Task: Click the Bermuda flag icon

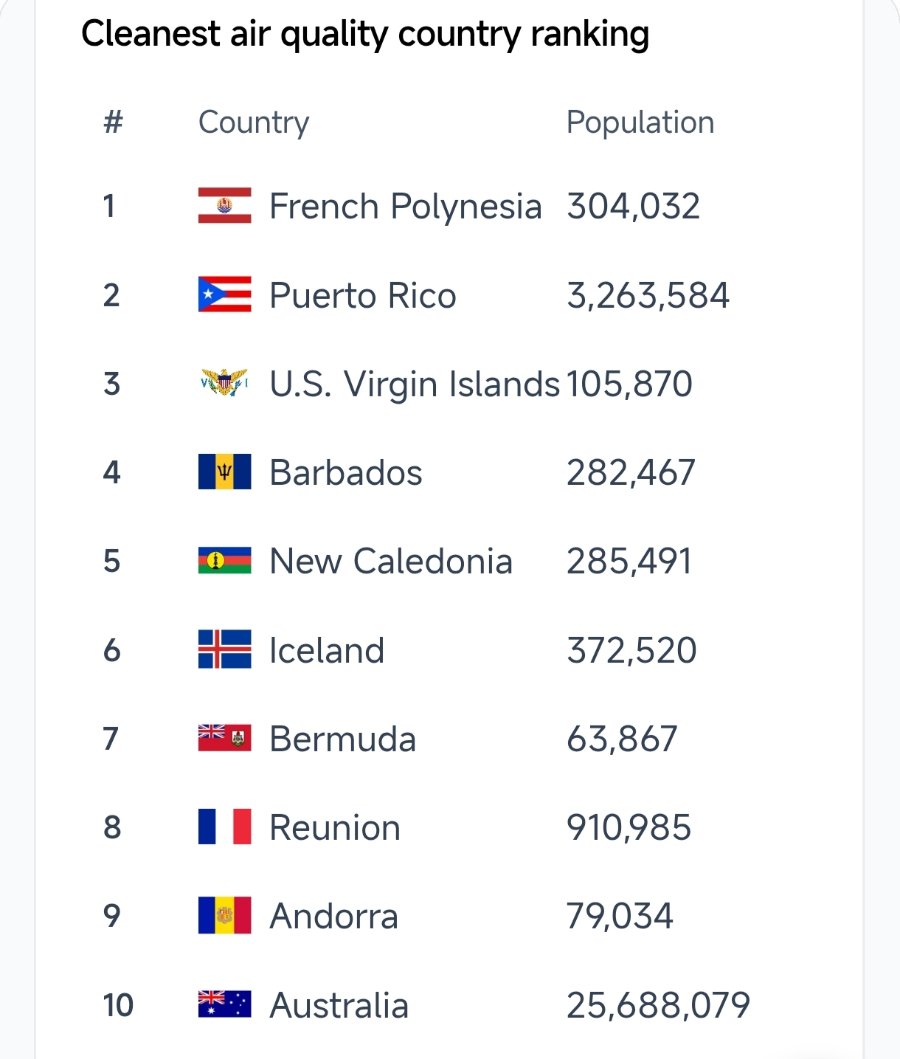Action: pyautogui.click(x=224, y=738)
